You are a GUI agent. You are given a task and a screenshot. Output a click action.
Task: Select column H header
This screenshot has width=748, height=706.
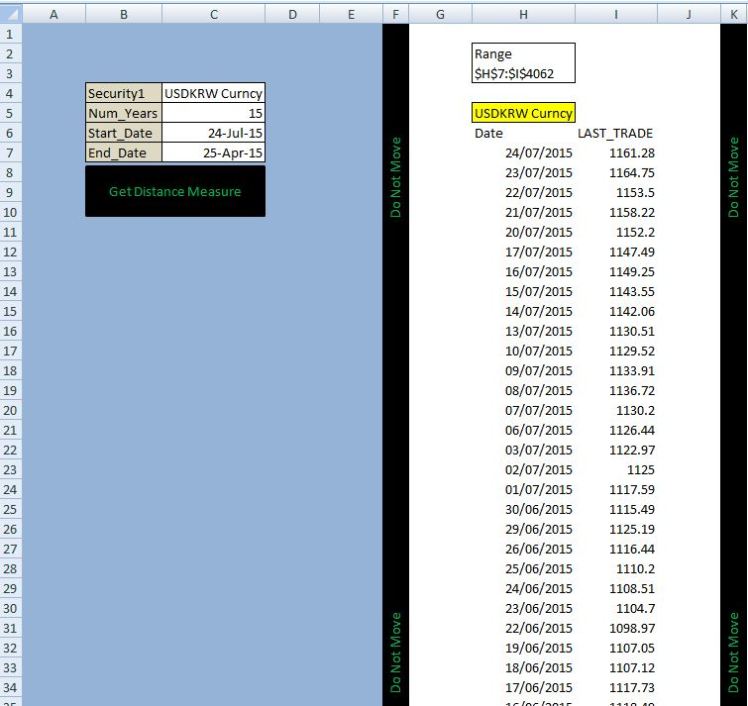523,15
